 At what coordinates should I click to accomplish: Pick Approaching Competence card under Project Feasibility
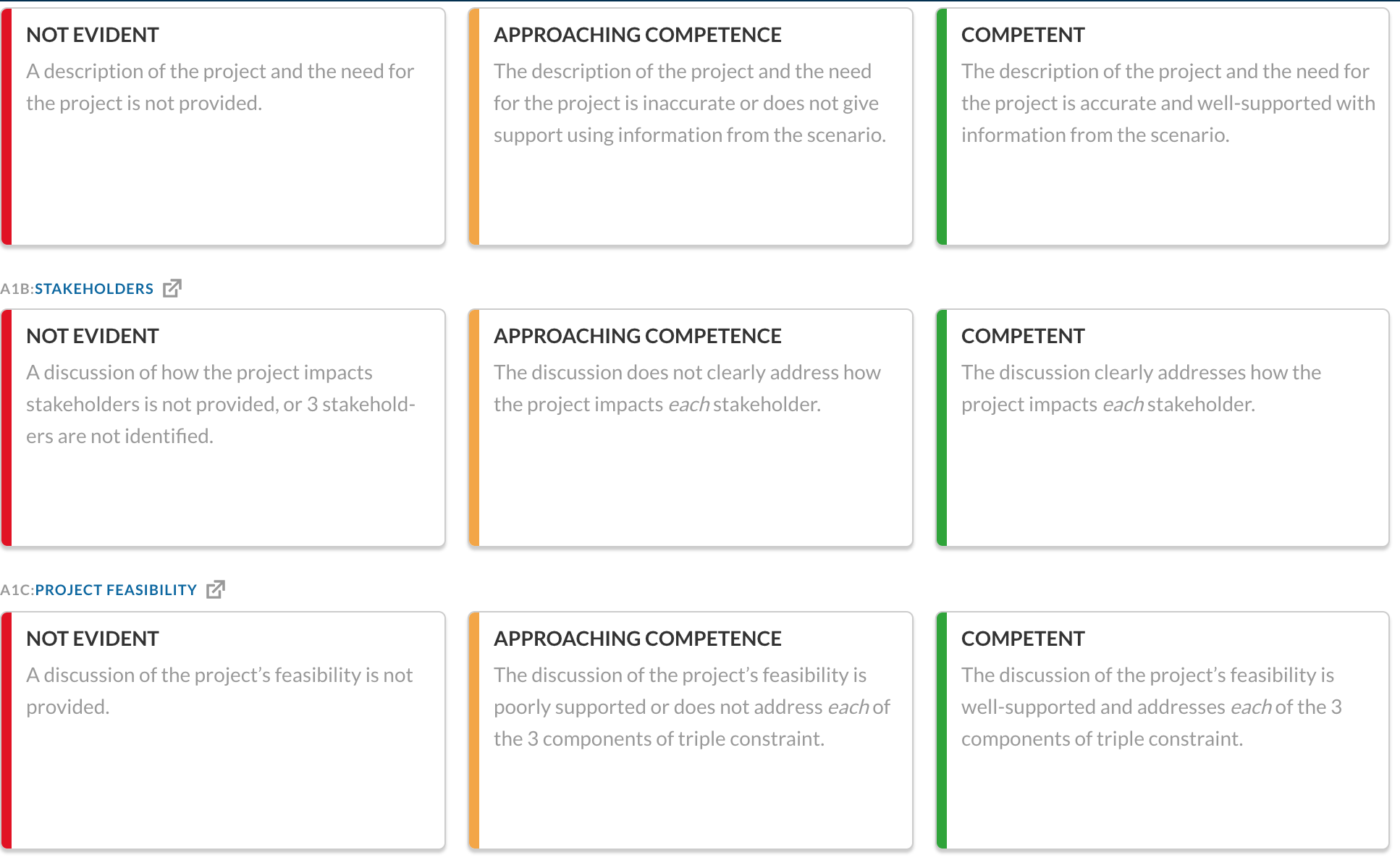click(x=691, y=731)
